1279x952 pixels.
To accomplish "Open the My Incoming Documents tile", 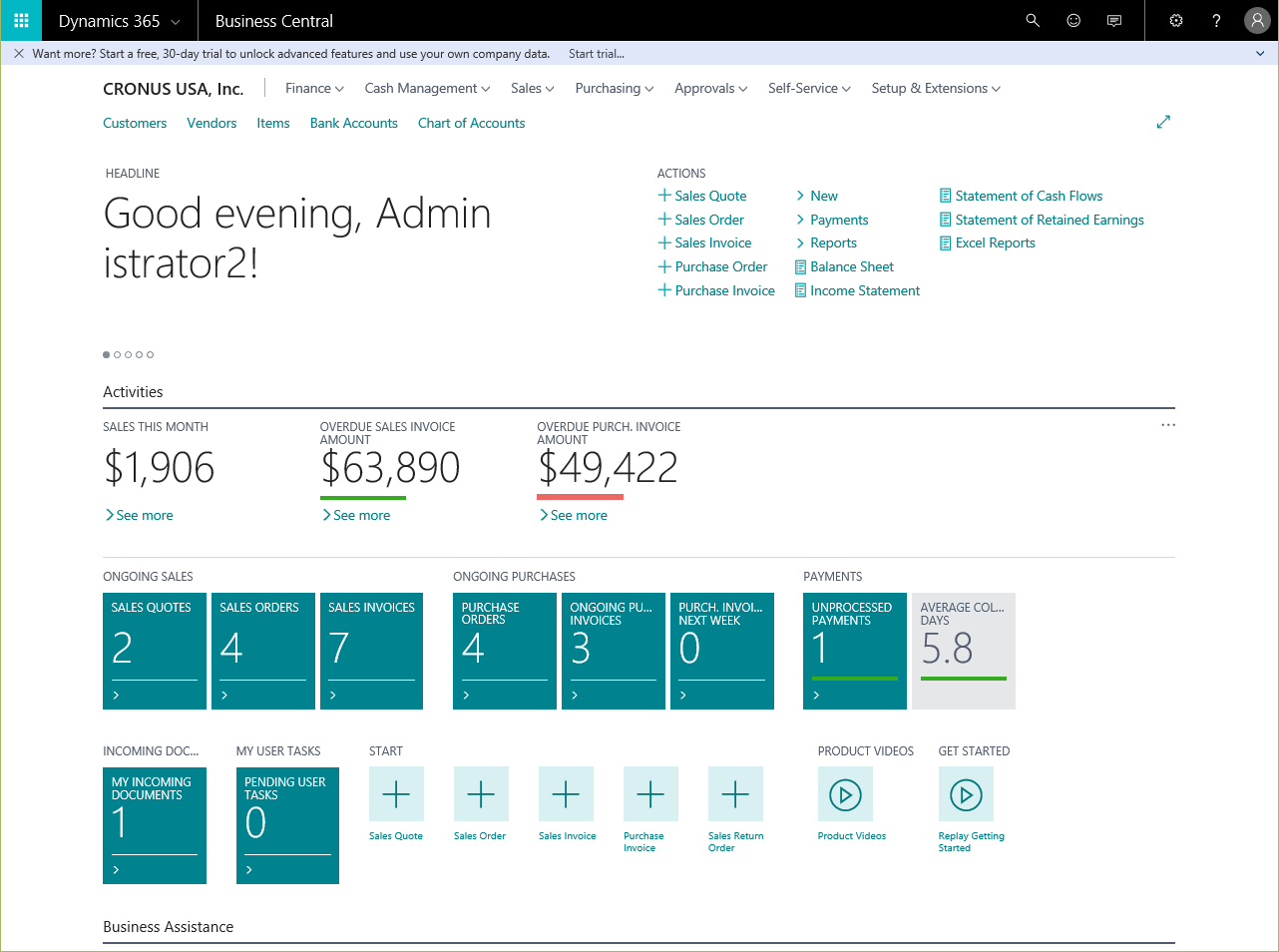I will point(155,825).
